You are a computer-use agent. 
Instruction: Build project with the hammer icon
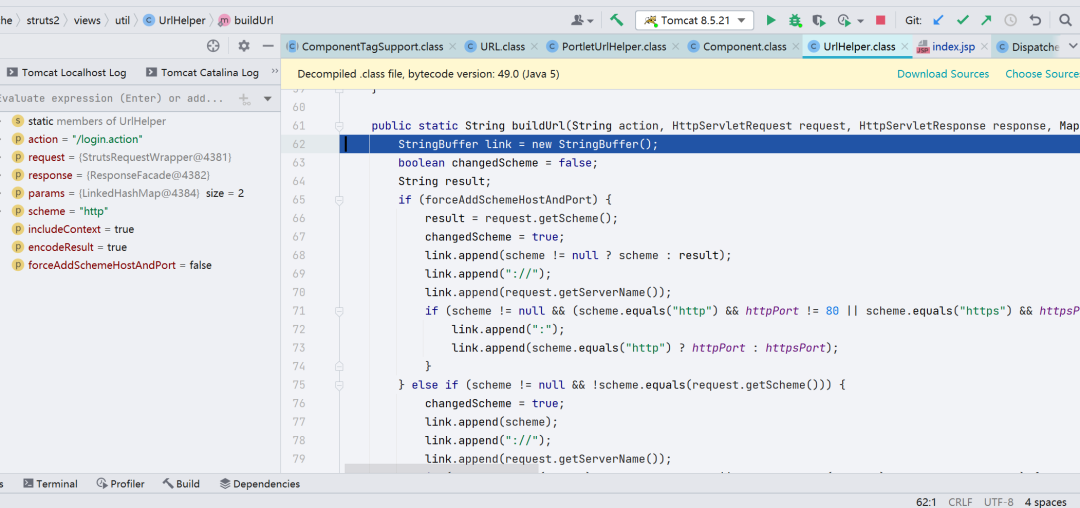tap(617, 20)
